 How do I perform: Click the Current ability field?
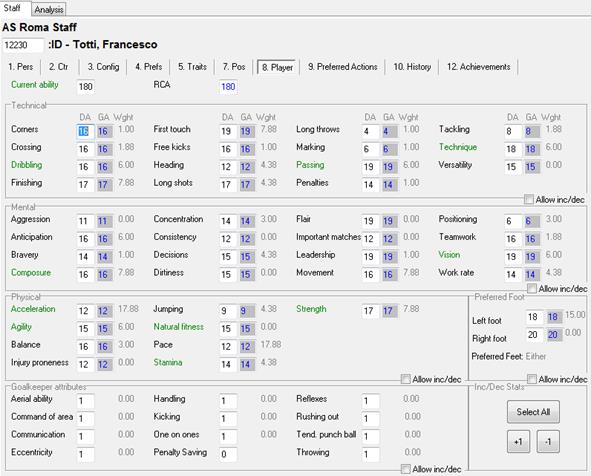coord(86,87)
